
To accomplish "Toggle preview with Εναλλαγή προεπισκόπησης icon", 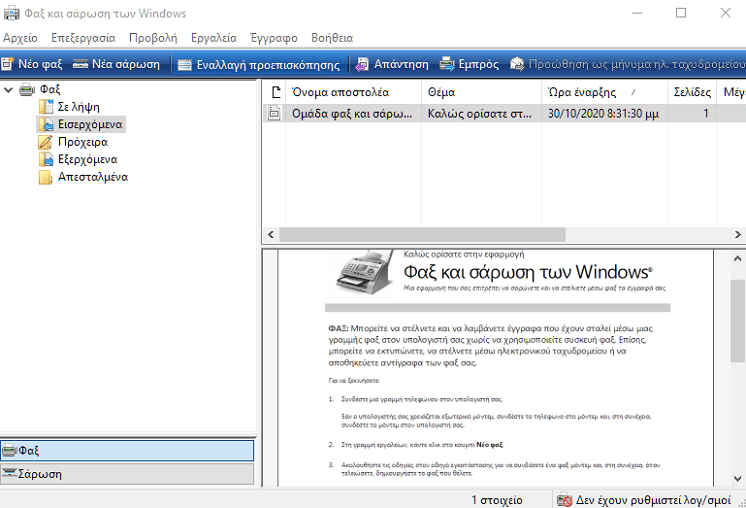I will pos(185,65).
